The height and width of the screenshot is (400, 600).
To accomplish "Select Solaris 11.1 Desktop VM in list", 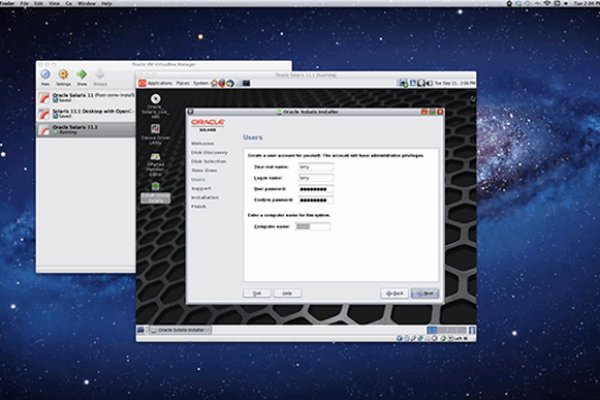I will tap(85, 113).
